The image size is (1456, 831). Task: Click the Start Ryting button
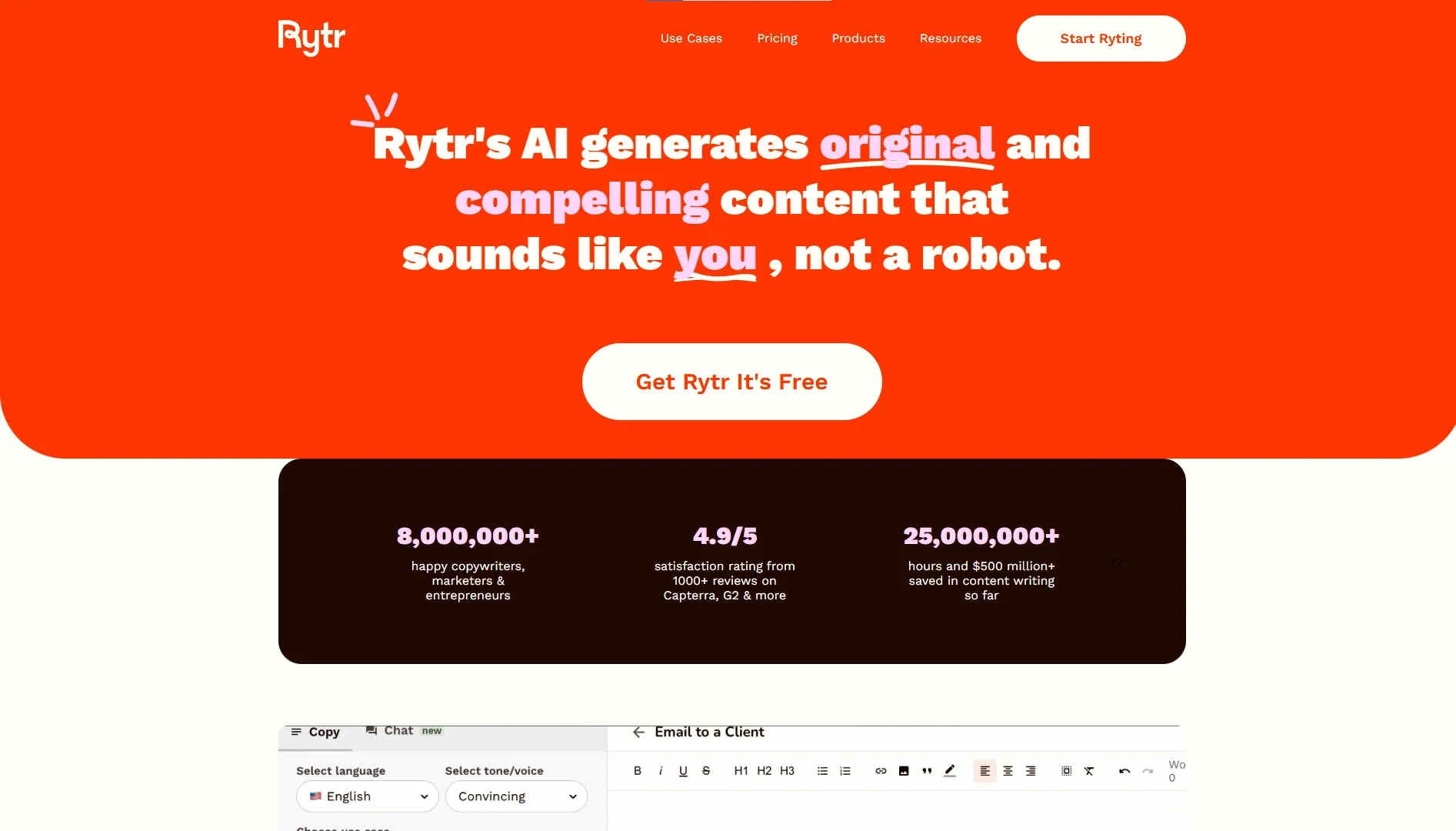1101,38
